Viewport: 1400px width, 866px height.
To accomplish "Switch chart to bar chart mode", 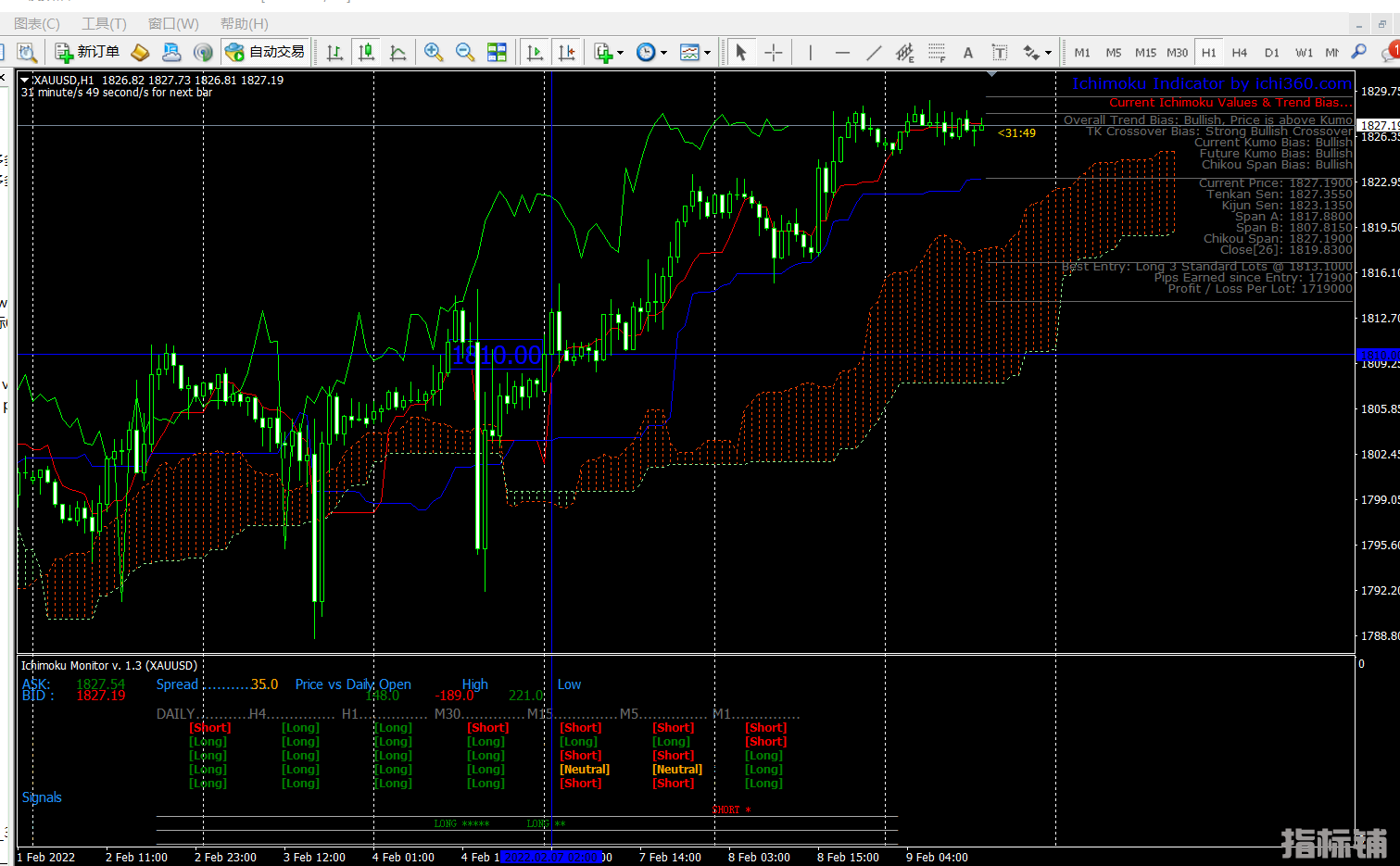I will tap(334, 52).
